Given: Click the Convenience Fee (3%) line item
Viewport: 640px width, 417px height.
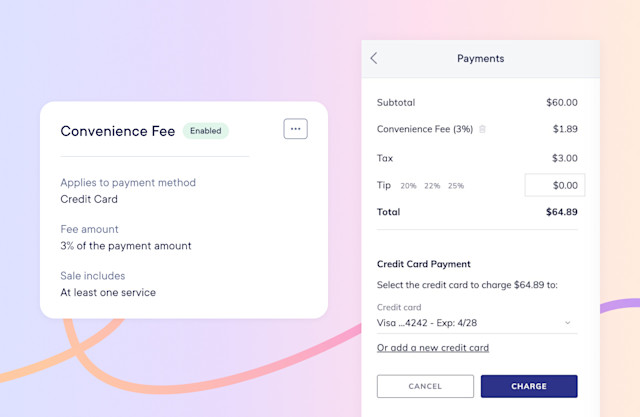Looking at the screenshot, I should (425, 129).
